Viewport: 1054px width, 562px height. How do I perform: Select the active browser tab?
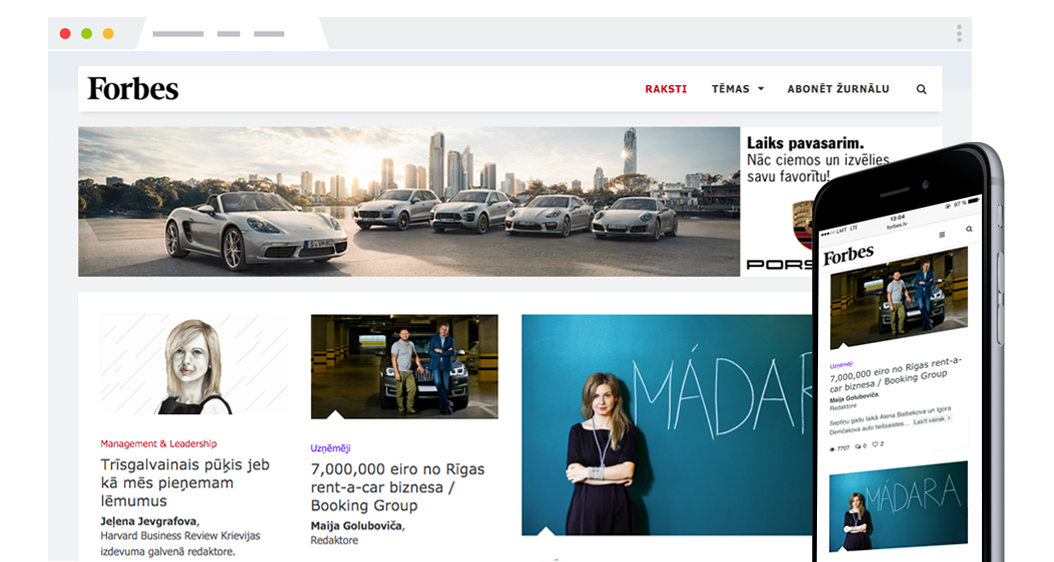[x=232, y=34]
